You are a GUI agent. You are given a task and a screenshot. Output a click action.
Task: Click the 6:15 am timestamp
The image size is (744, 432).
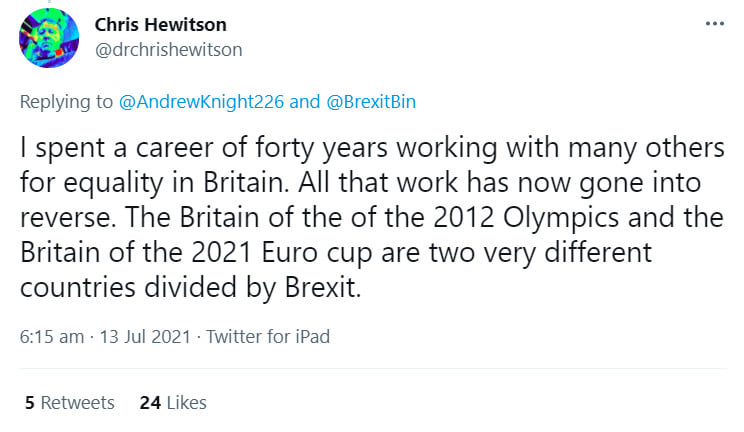51,337
